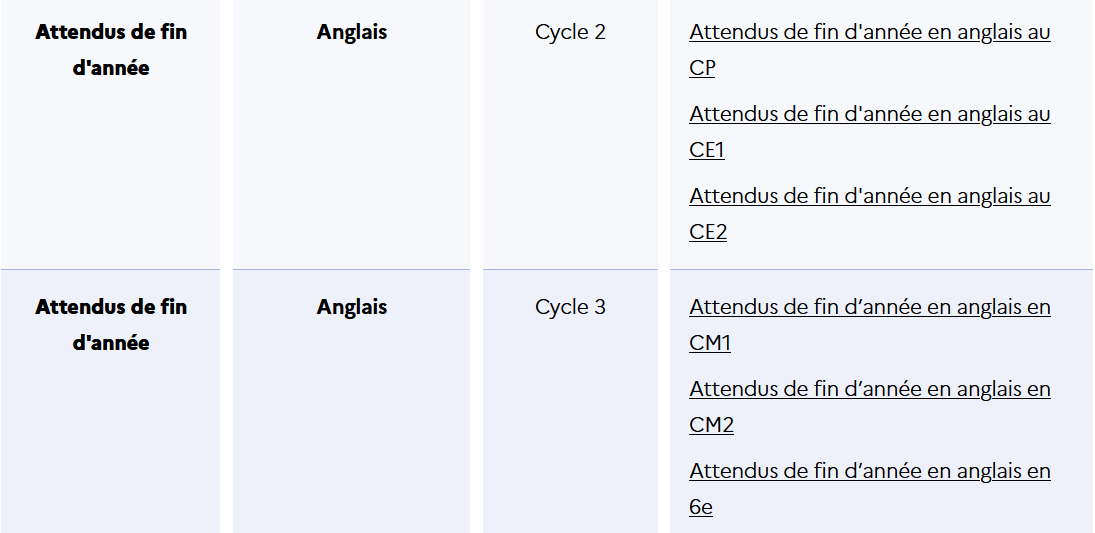Click the underlined "CM1" text
The width and height of the screenshot is (1095, 533).
click(x=710, y=343)
